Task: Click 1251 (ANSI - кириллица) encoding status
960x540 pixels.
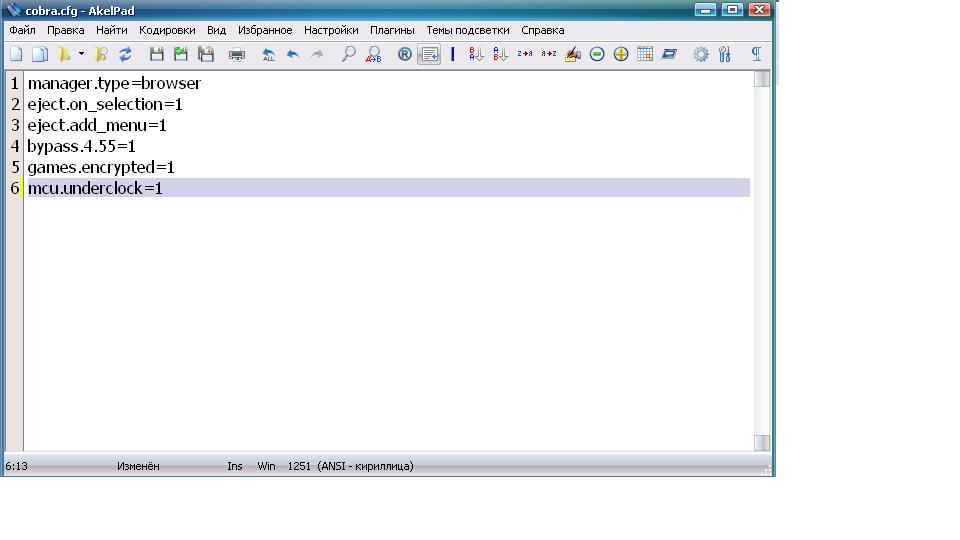Action: click(350, 466)
